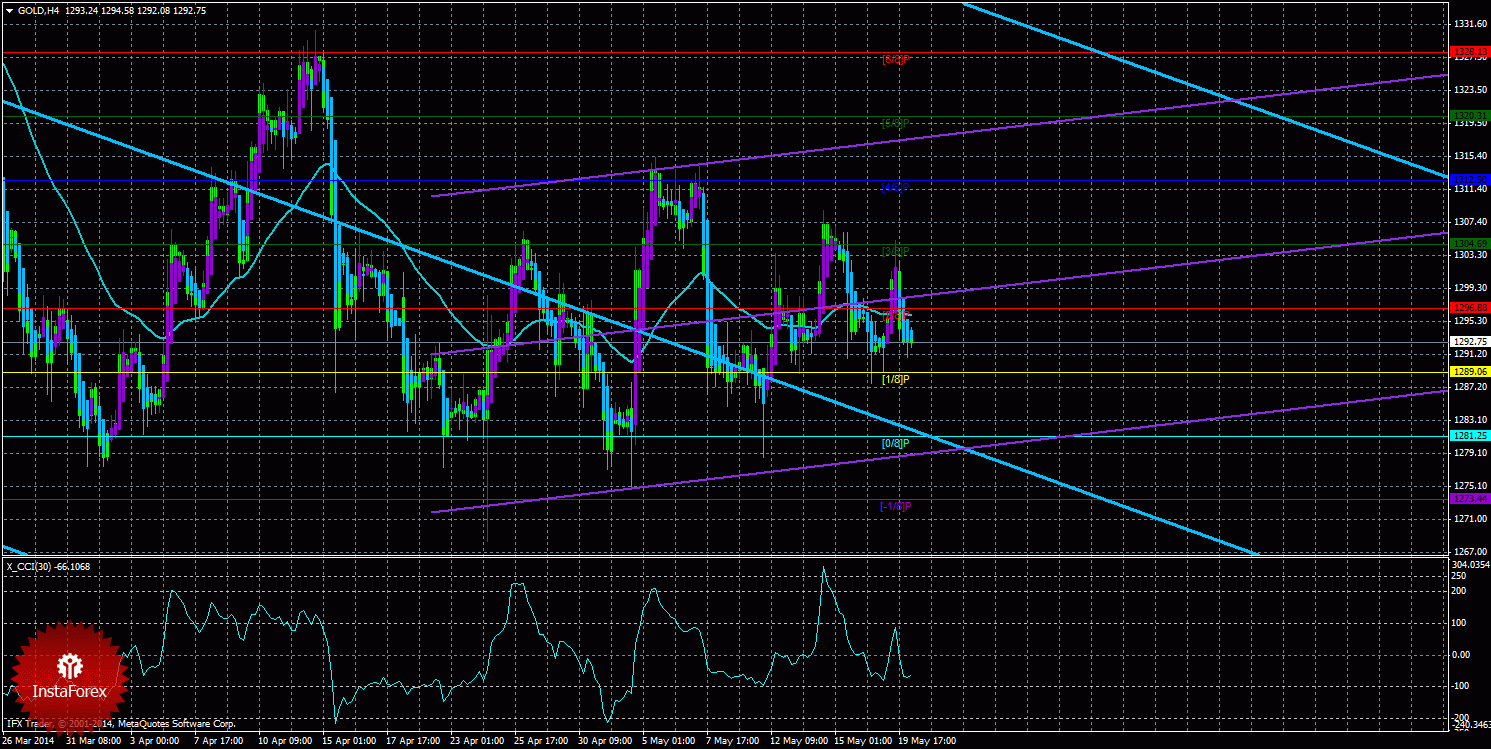The image size is (1491, 749).
Task: Click the 1287.20 price scale value
Action: [1469, 386]
